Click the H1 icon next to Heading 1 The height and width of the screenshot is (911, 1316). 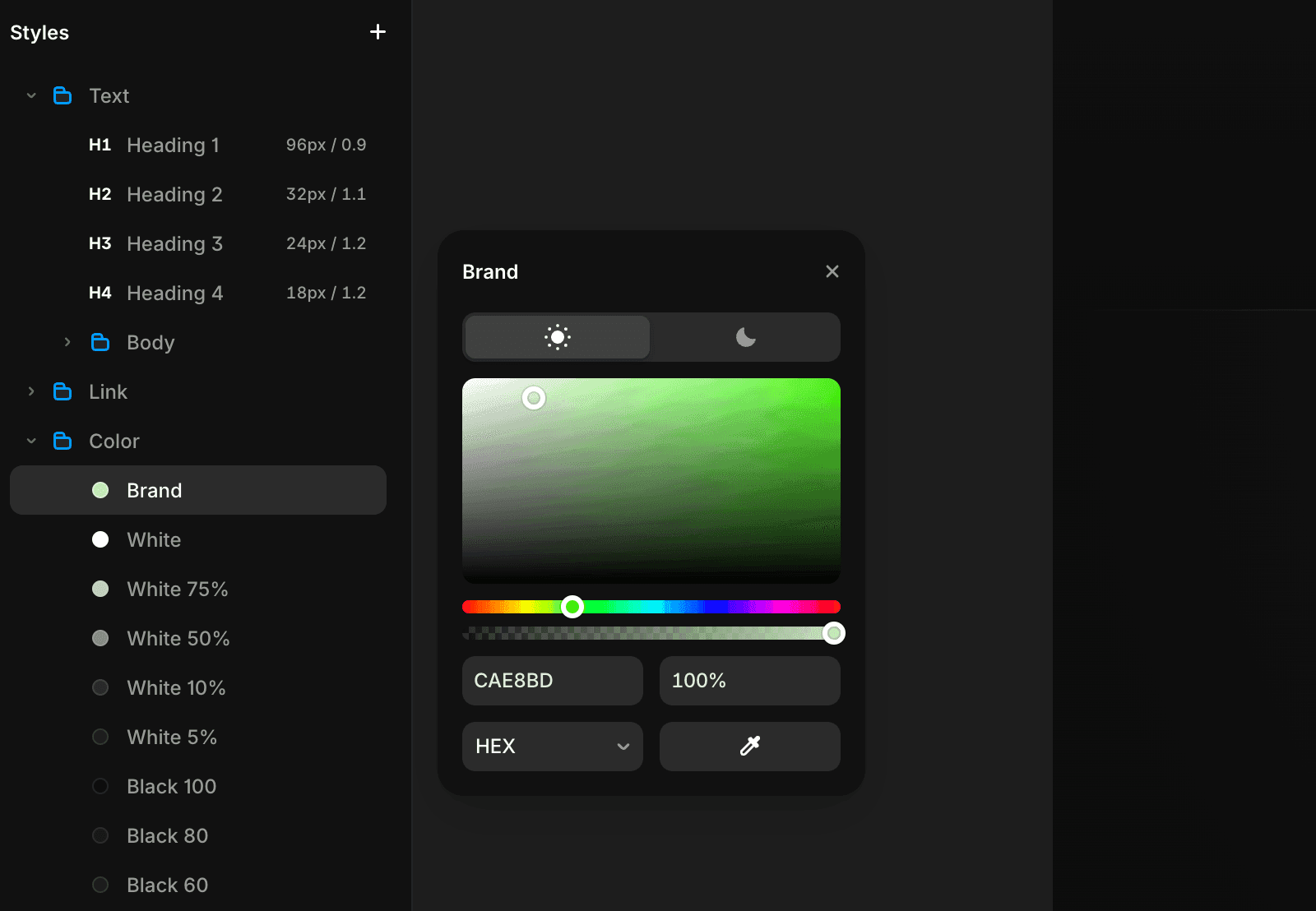[x=100, y=145]
